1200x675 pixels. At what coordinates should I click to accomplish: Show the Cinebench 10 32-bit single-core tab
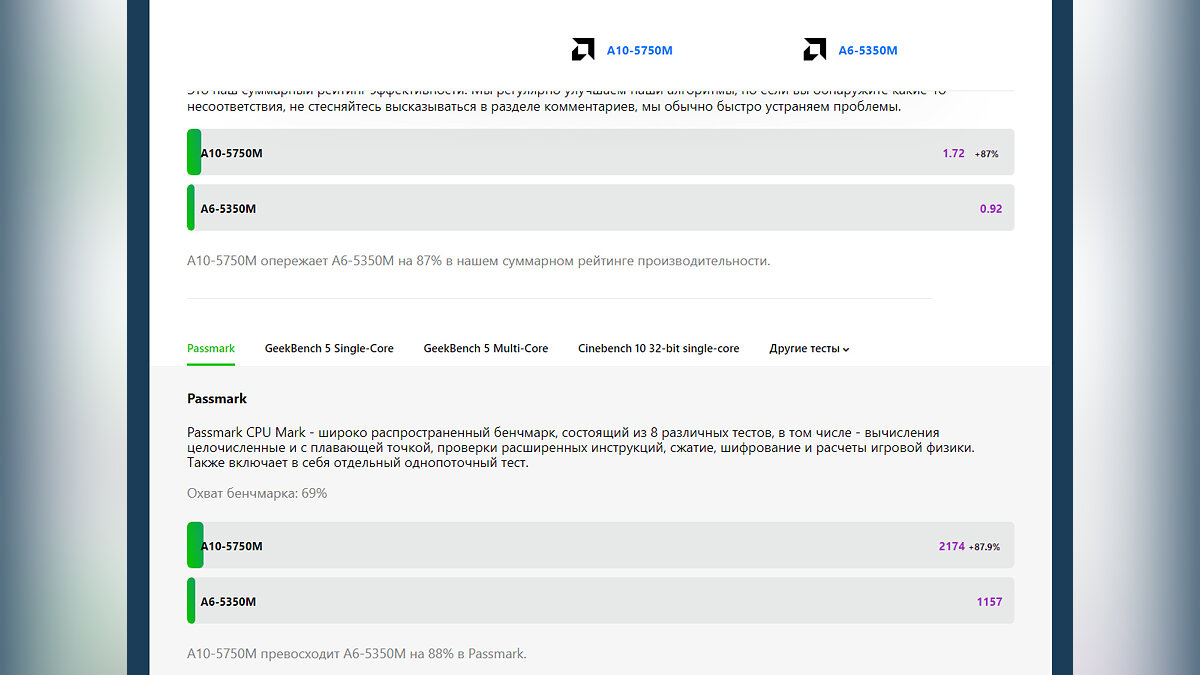click(x=658, y=349)
